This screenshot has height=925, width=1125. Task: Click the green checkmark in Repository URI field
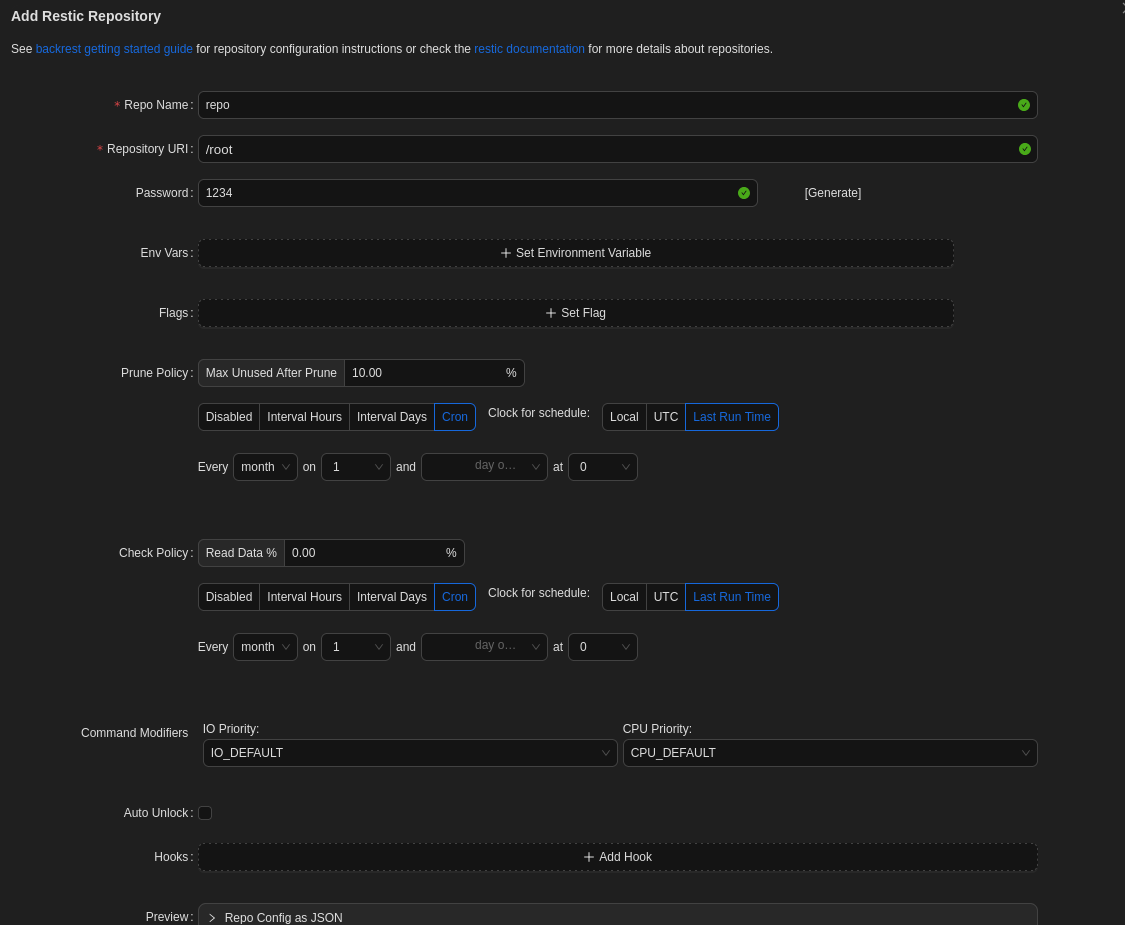[1025, 149]
